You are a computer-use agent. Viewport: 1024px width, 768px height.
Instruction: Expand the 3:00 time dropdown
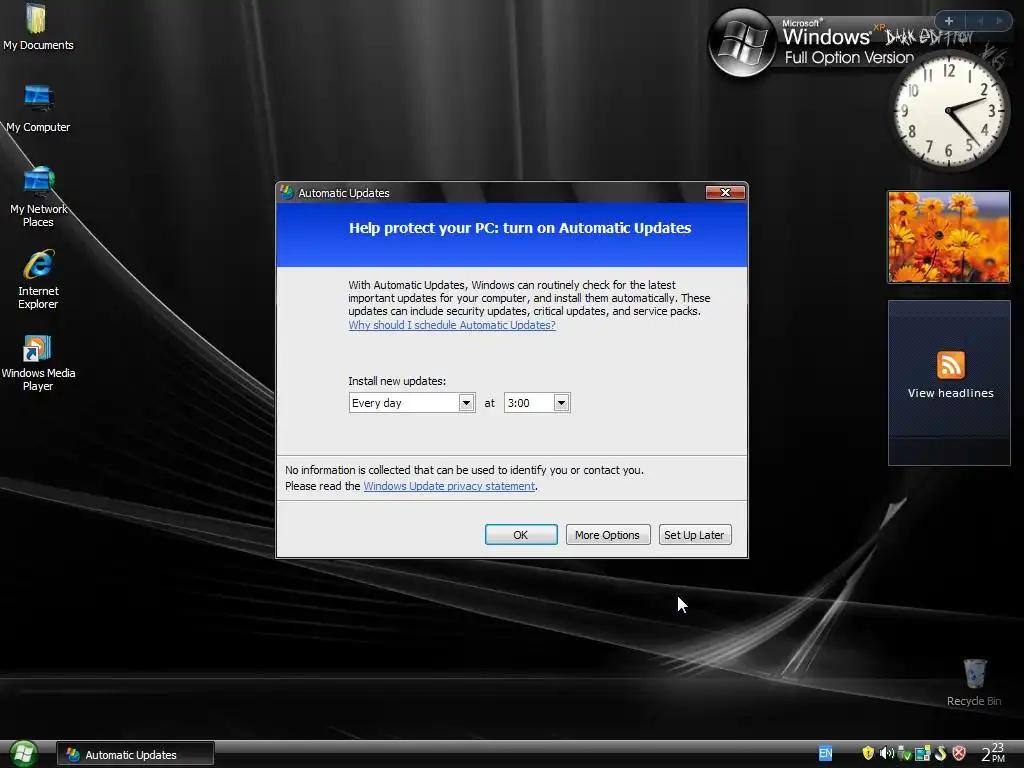click(562, 403)
